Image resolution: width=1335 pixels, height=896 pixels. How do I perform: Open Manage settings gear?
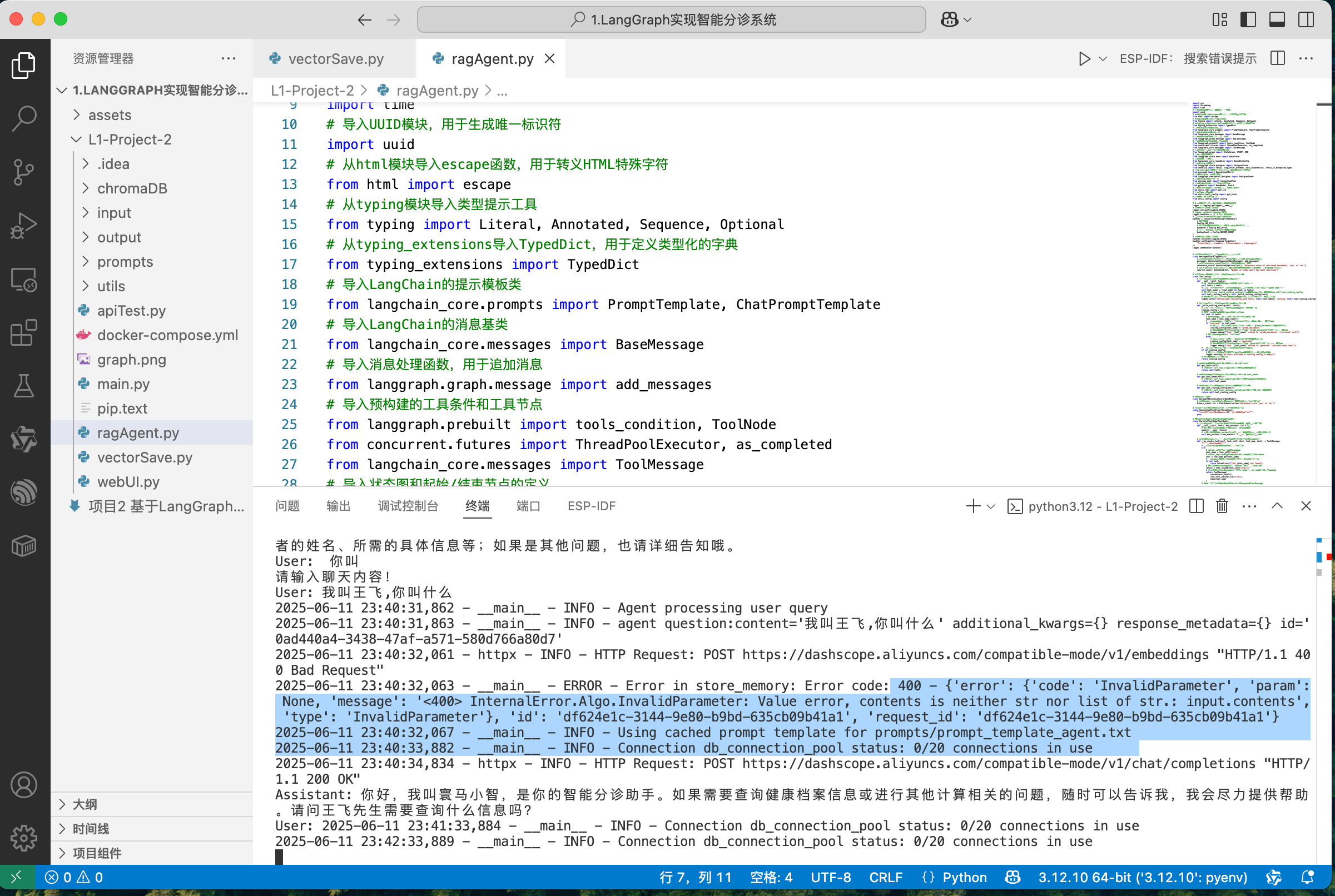pyautogui.click(x=24, y=838)
